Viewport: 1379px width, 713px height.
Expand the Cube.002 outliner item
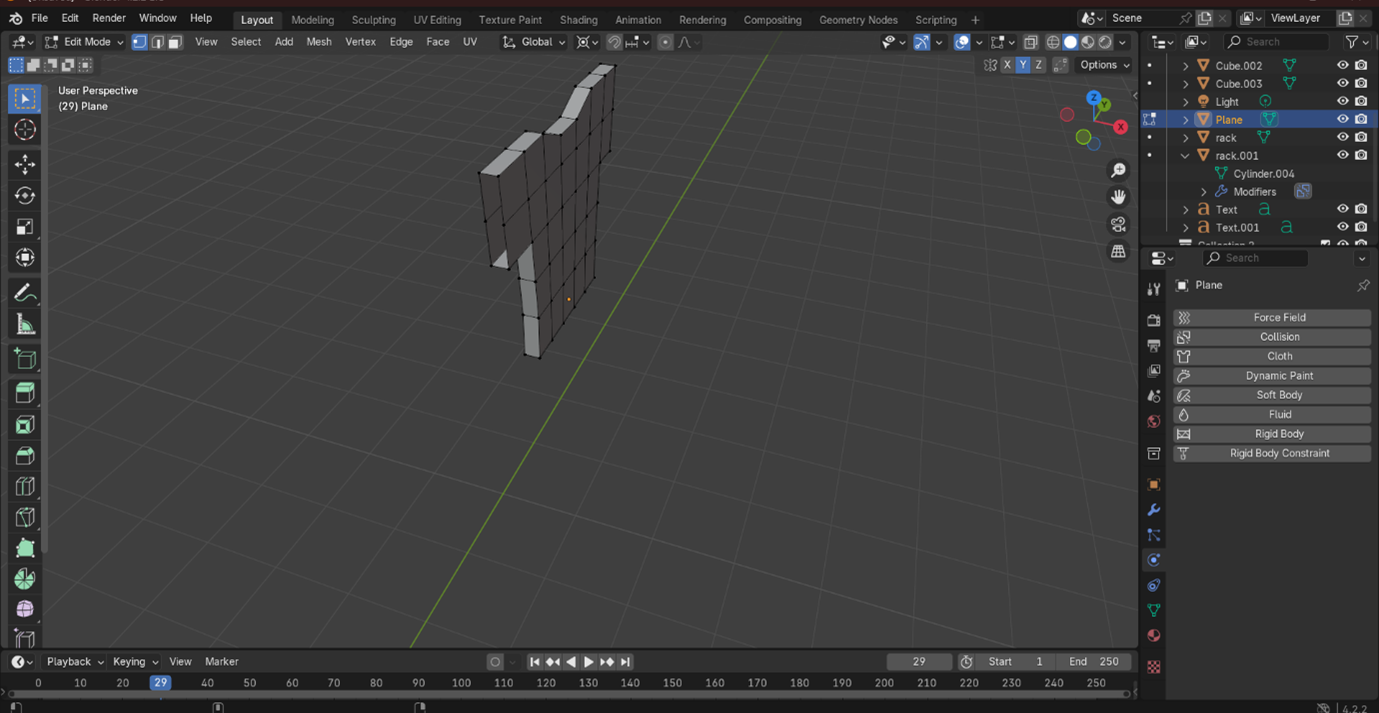(x=1186, y=66)
